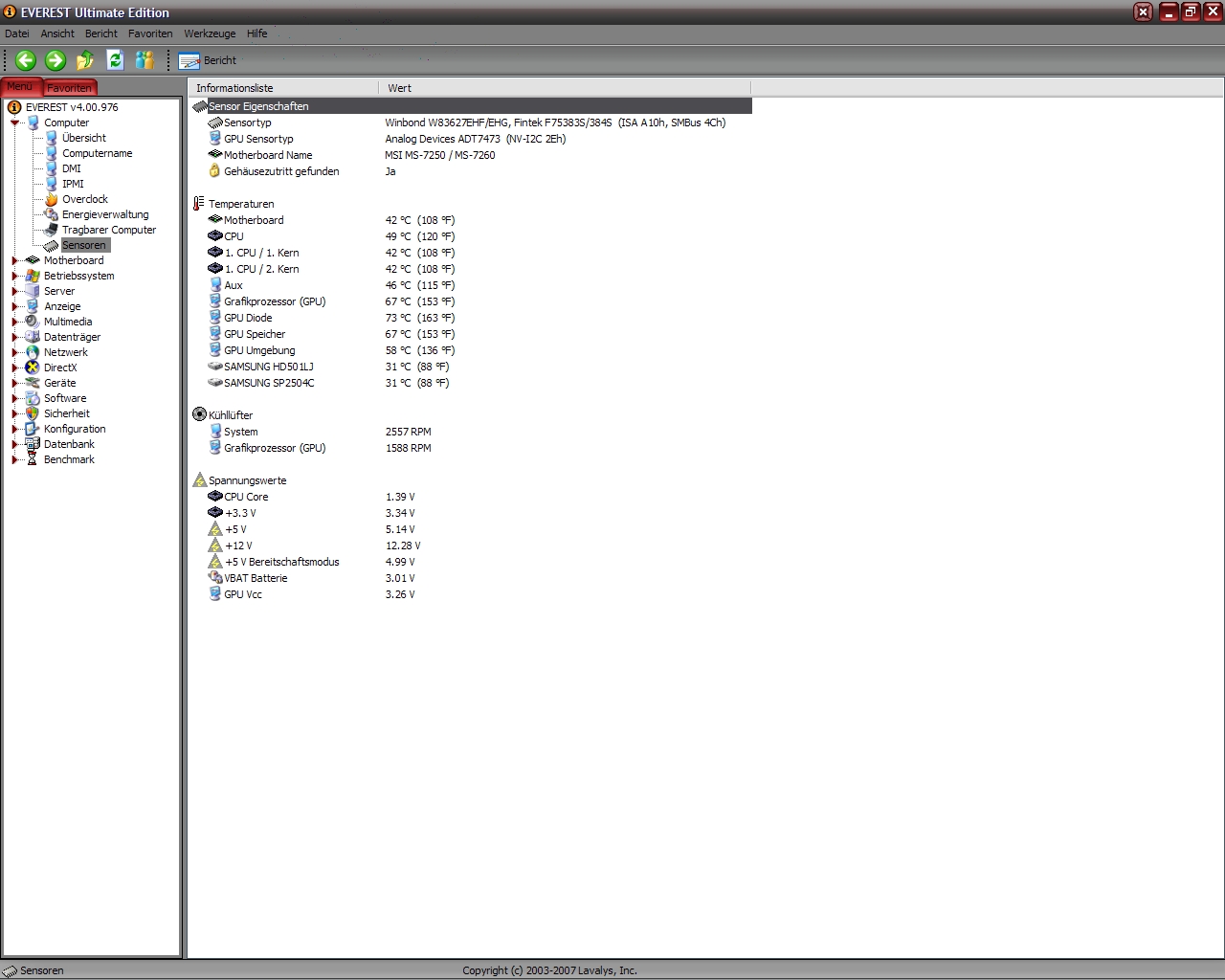Click the Sicherheit shield icon

[33, 413]
